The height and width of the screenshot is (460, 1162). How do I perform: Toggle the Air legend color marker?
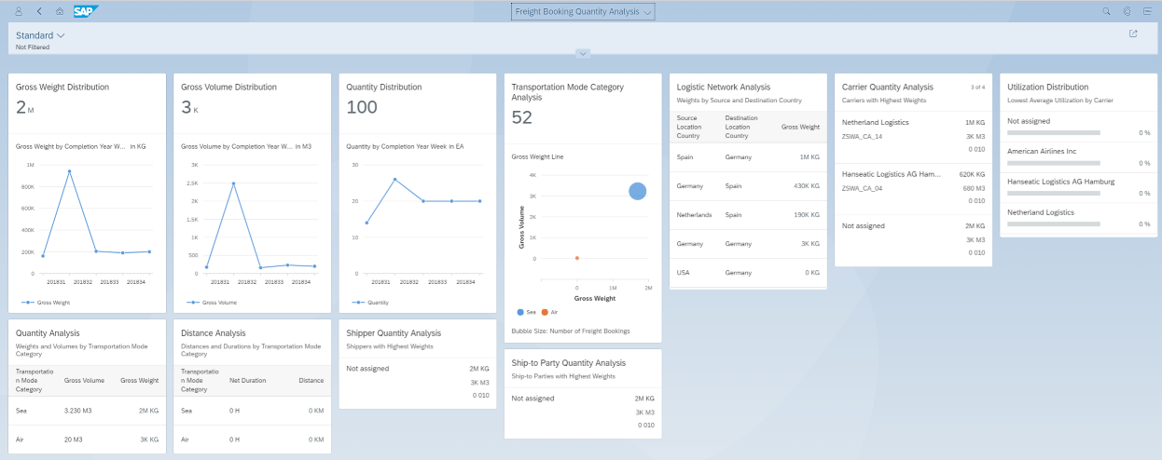(x=545, y=313)
